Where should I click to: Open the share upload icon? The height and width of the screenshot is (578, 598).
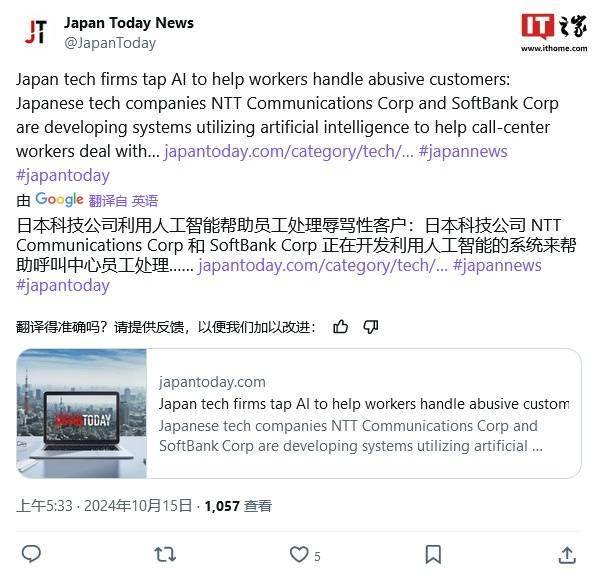[x=567, y=555]
